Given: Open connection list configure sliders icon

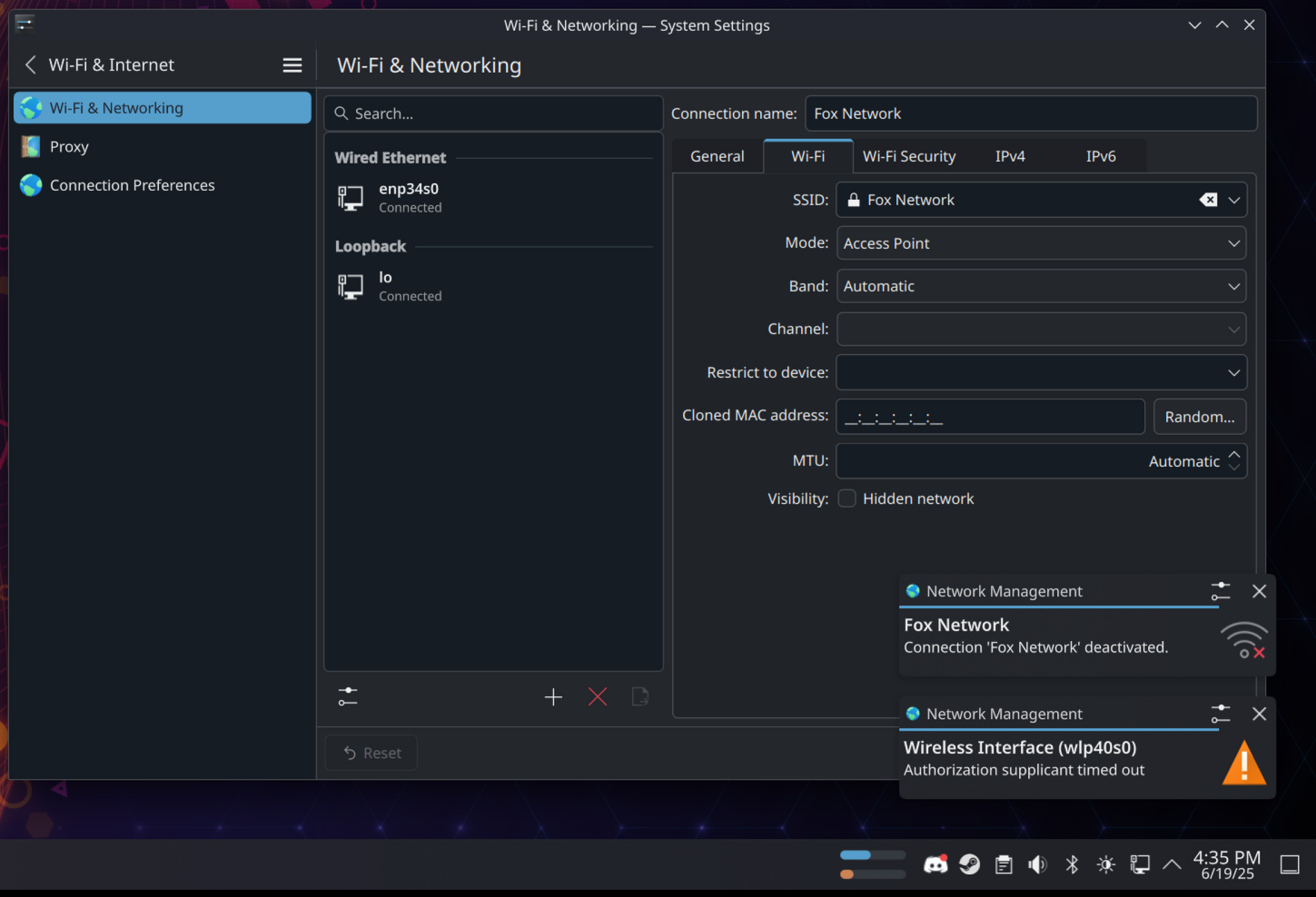Looking at the screenshot, I should coord(348,696).
